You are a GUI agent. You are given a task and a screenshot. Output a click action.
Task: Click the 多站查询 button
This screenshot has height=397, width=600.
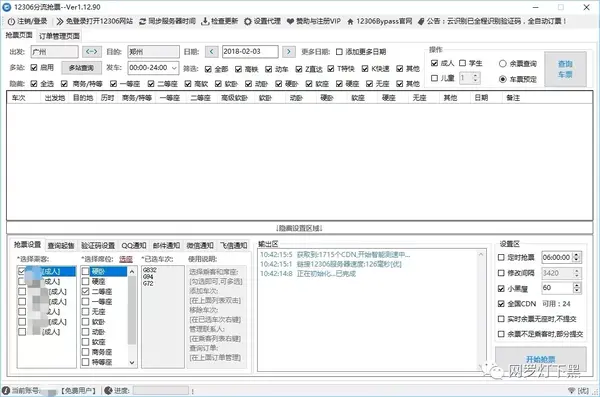[x=82, y=68]
